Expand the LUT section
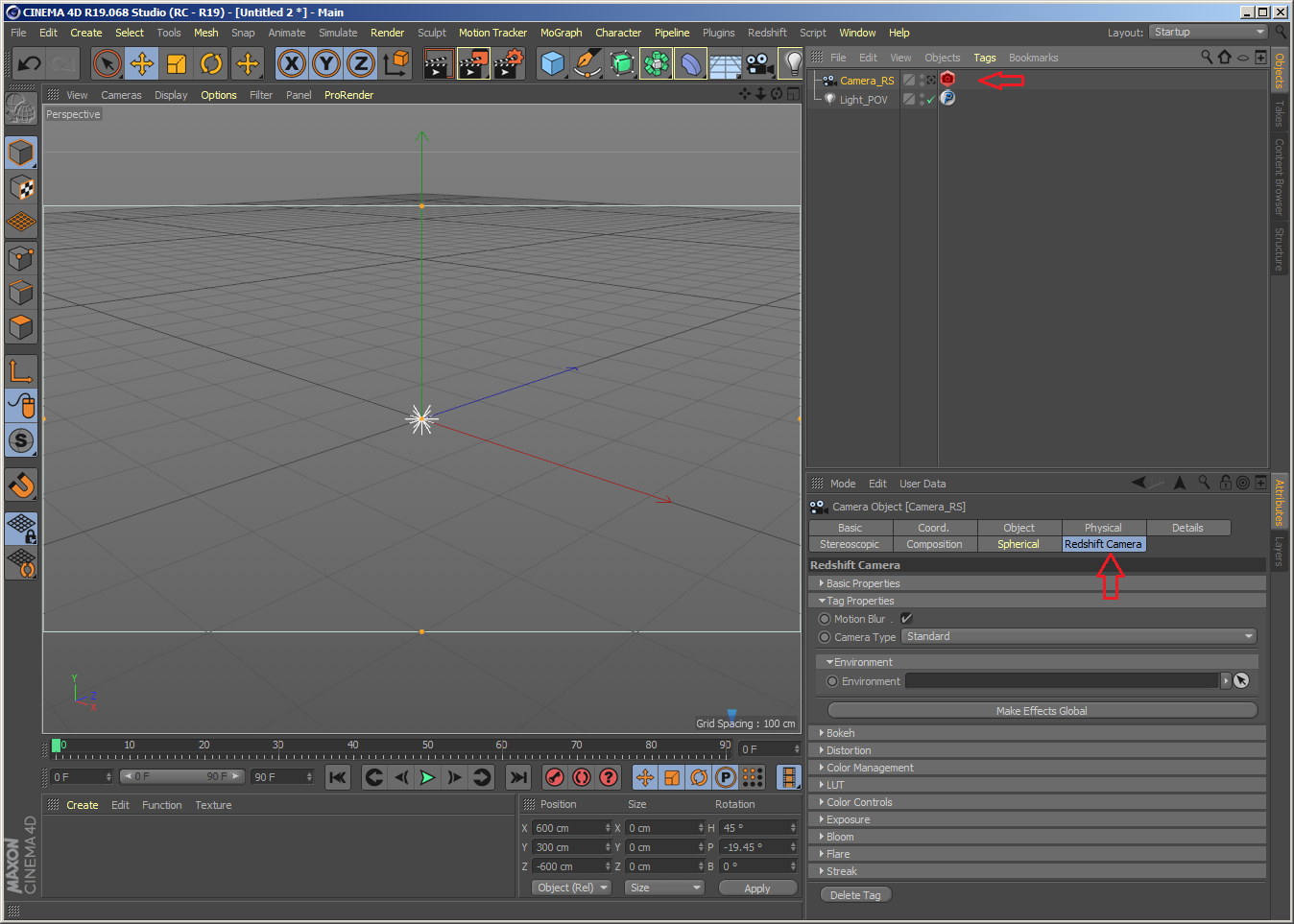1294x924 pixels. [x=1037, y=785]
